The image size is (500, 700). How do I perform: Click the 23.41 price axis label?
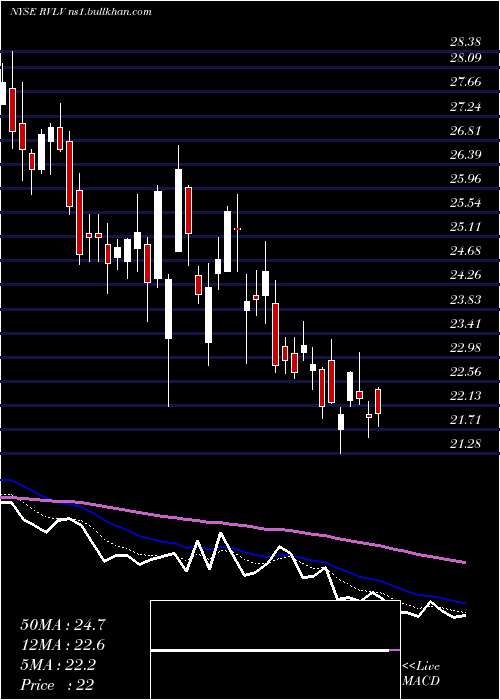(x=466, y=324)
